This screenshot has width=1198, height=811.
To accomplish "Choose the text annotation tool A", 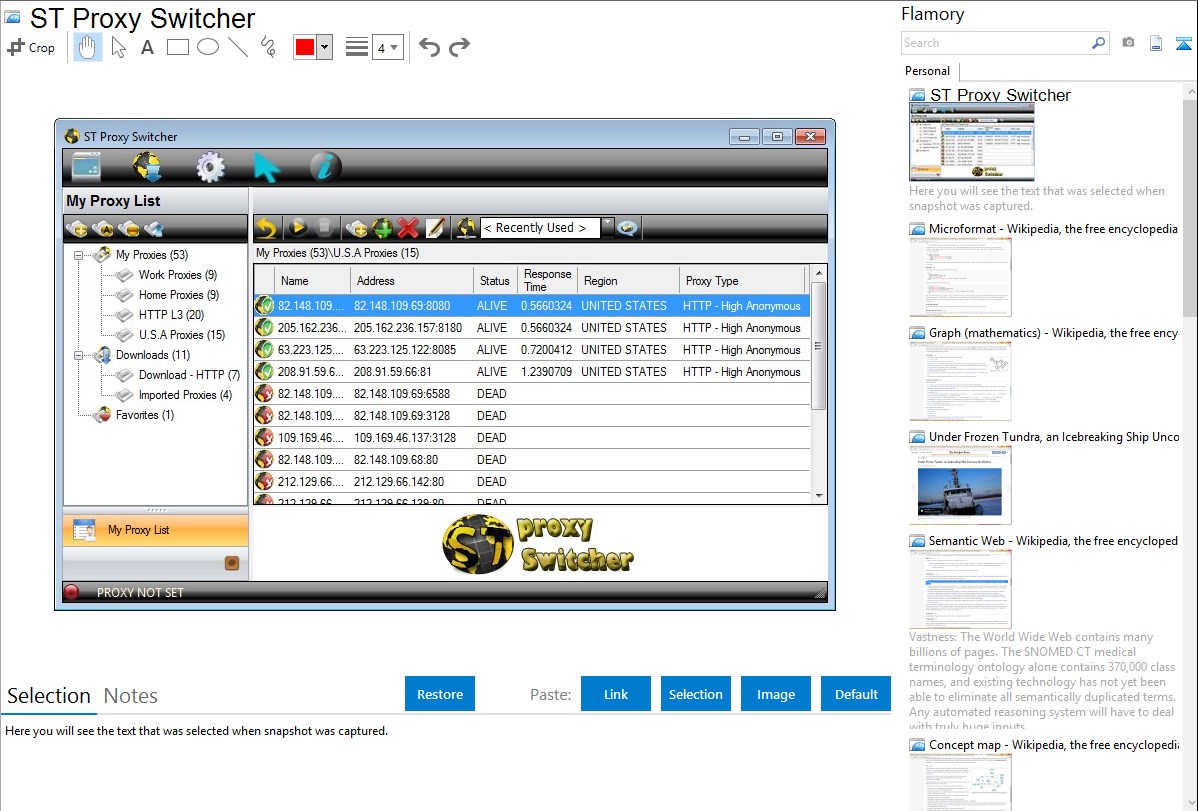I will point(147,47).
